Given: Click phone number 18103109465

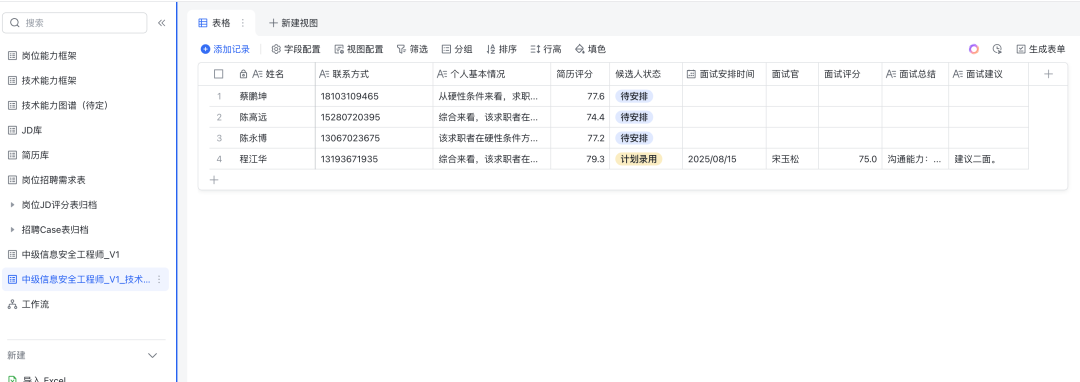Looking at the screenshot, I should pos(374,96).
